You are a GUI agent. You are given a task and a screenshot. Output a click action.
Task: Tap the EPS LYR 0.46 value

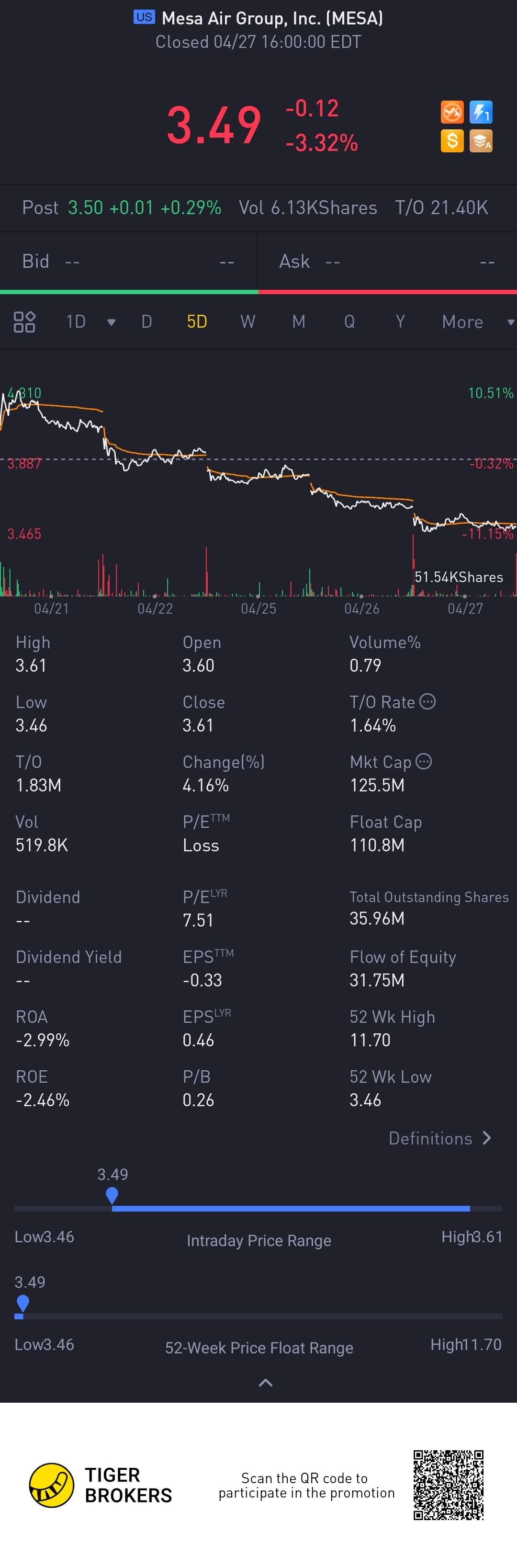coord(198,1040)
